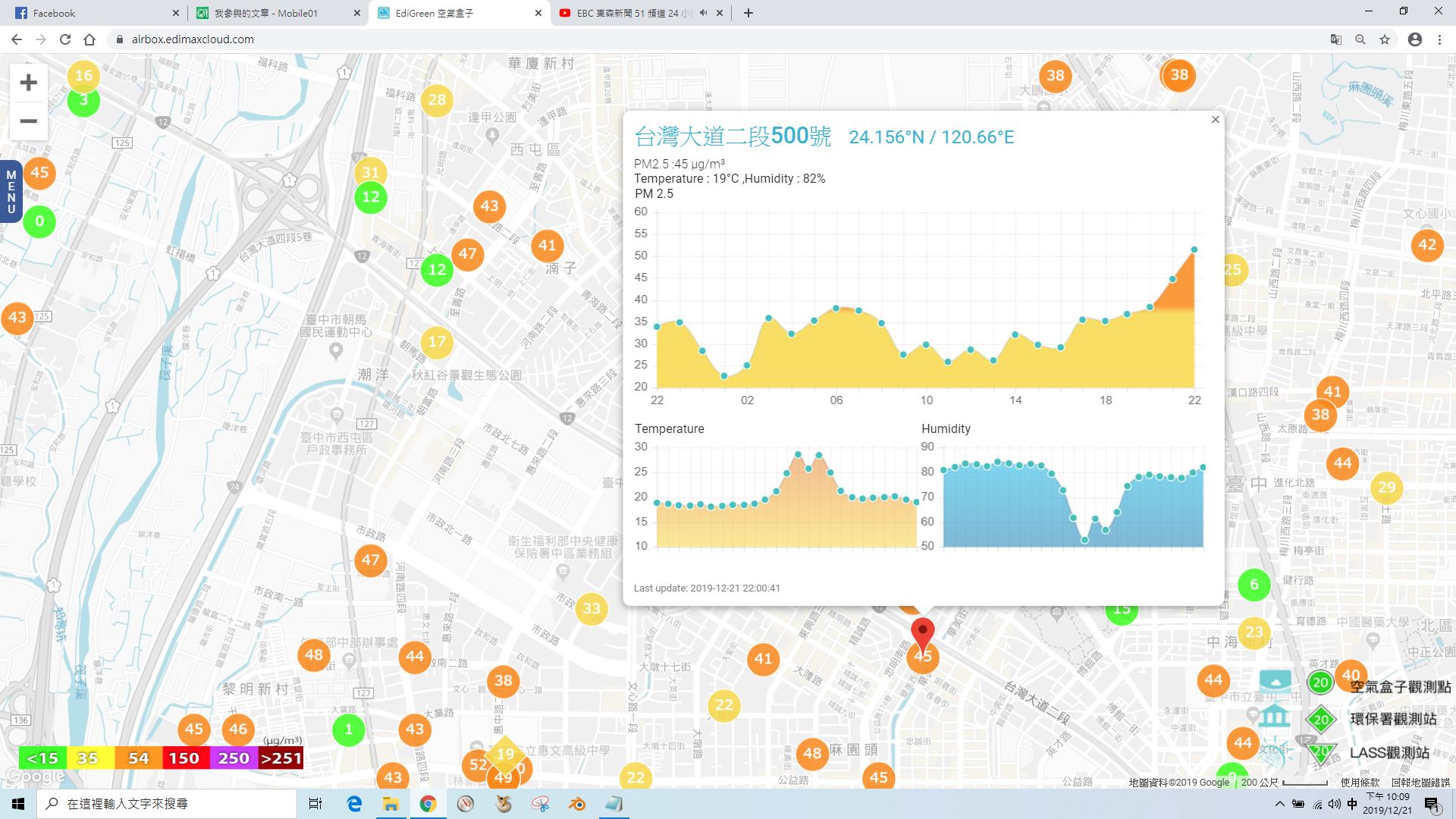Click the green <15 legend swatch
Screen dimensions: 1456x819
click(x=42, y=758)
